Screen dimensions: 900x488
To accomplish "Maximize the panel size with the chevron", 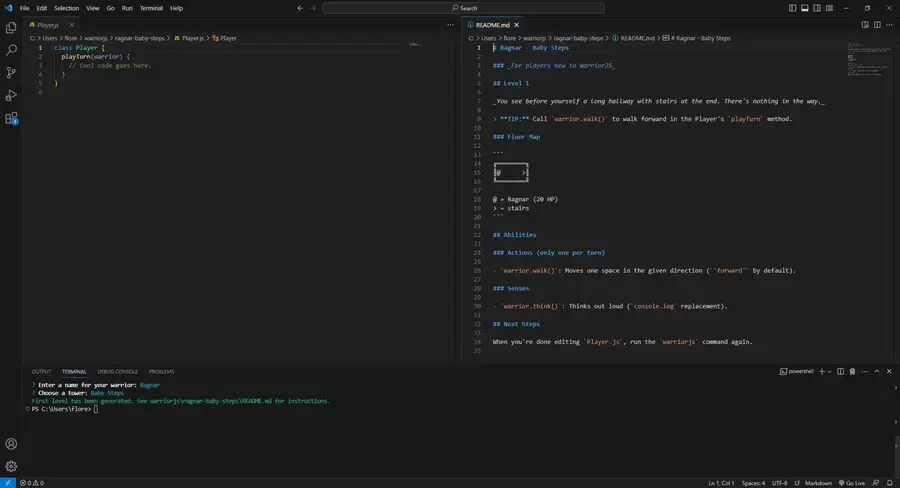I will (875, 371).
